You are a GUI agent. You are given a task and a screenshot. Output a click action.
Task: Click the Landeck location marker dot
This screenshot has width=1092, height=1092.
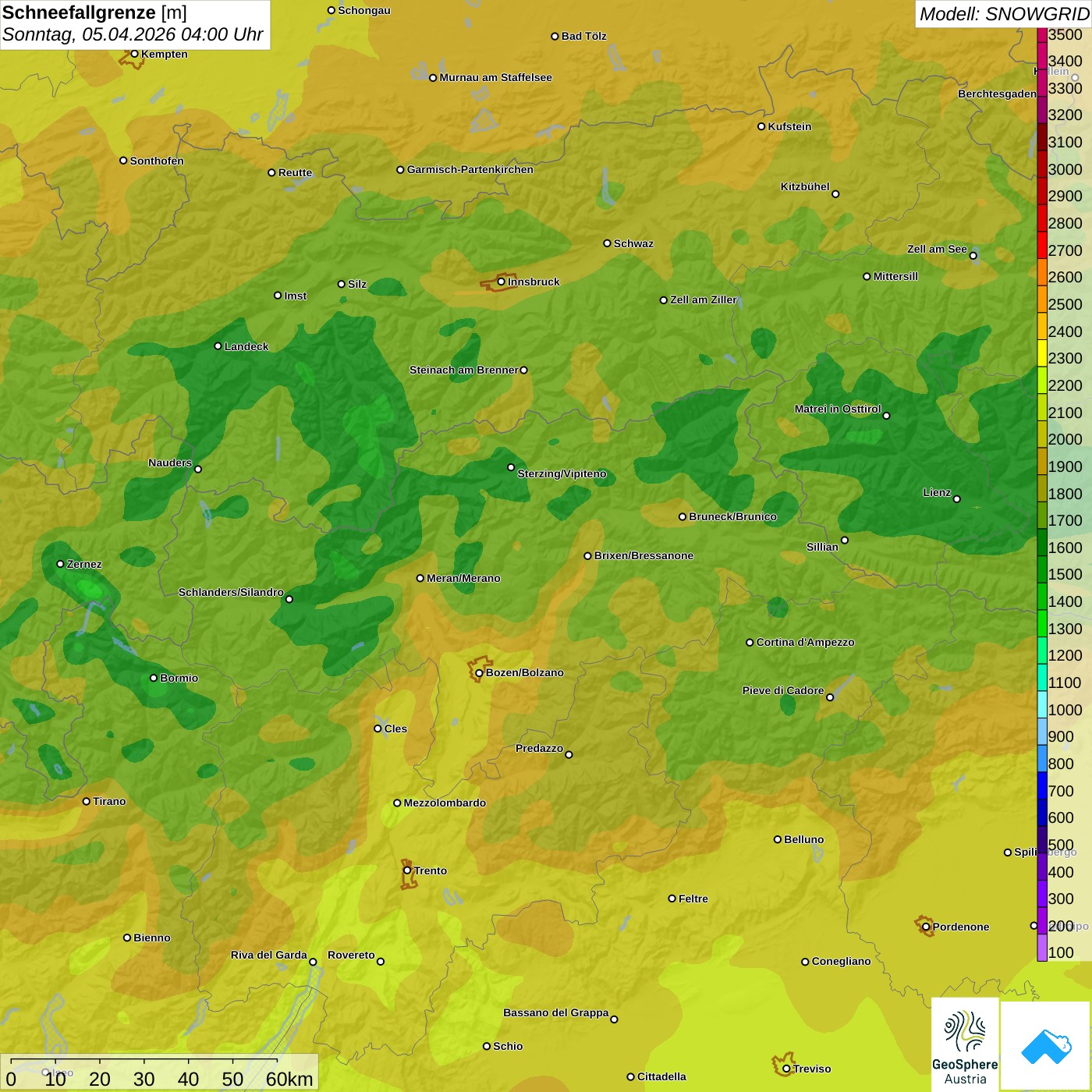tap(218, 346)
